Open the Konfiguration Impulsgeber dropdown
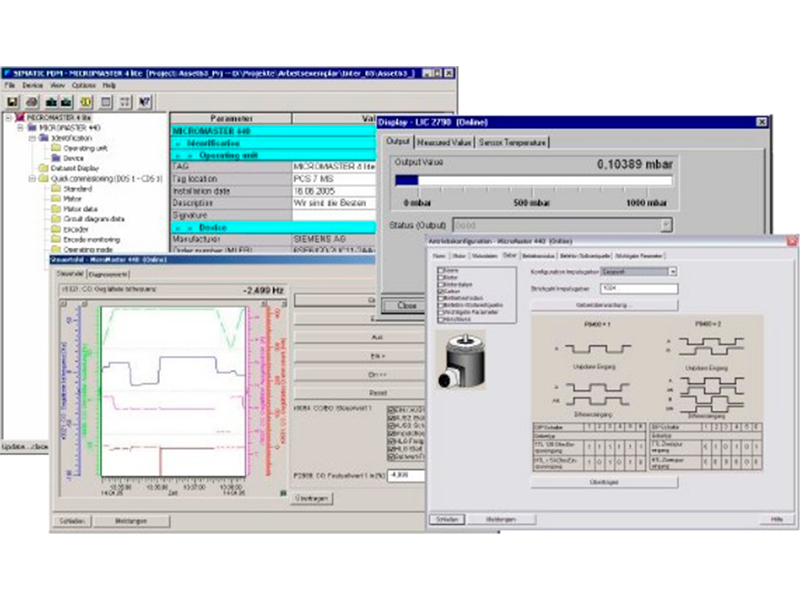This screenshot has width=800, height=600. (x=672, y=272)
